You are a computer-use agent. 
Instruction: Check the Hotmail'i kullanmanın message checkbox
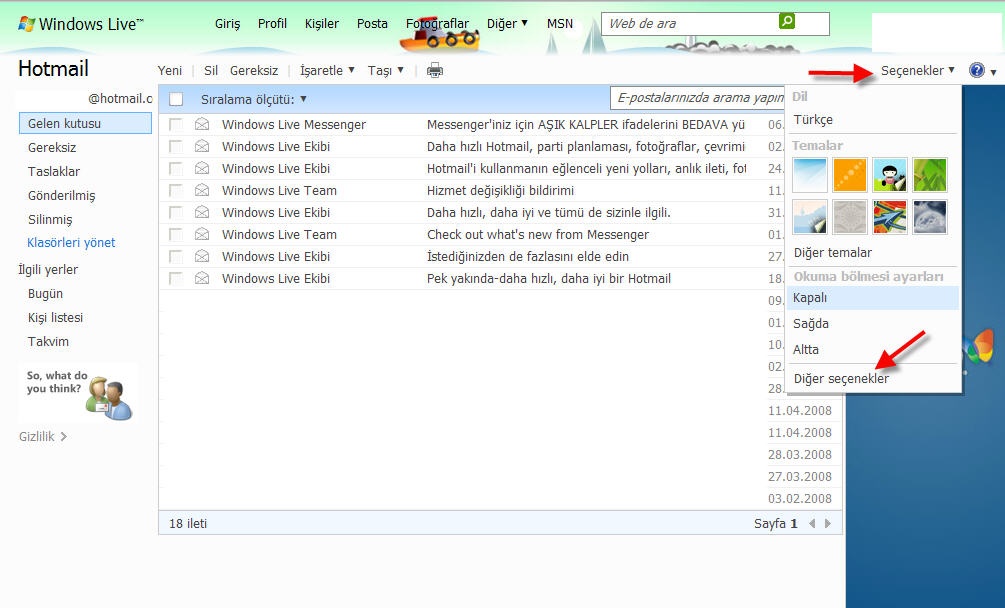[175, 168]
